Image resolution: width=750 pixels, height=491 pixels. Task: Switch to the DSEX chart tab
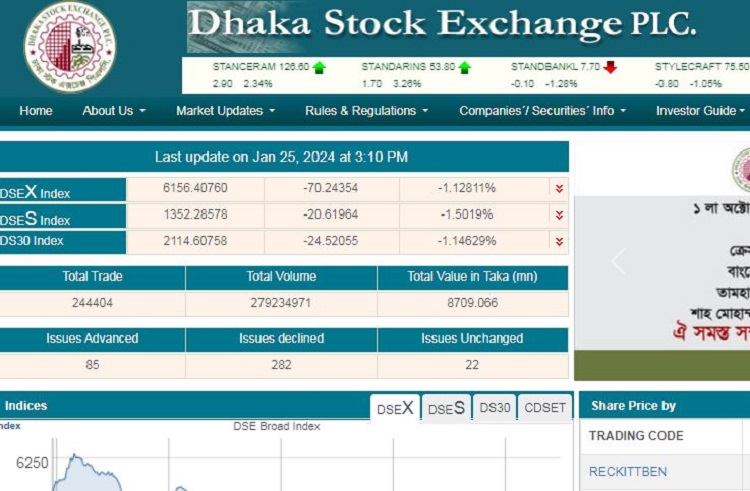[x=394, y=408]
